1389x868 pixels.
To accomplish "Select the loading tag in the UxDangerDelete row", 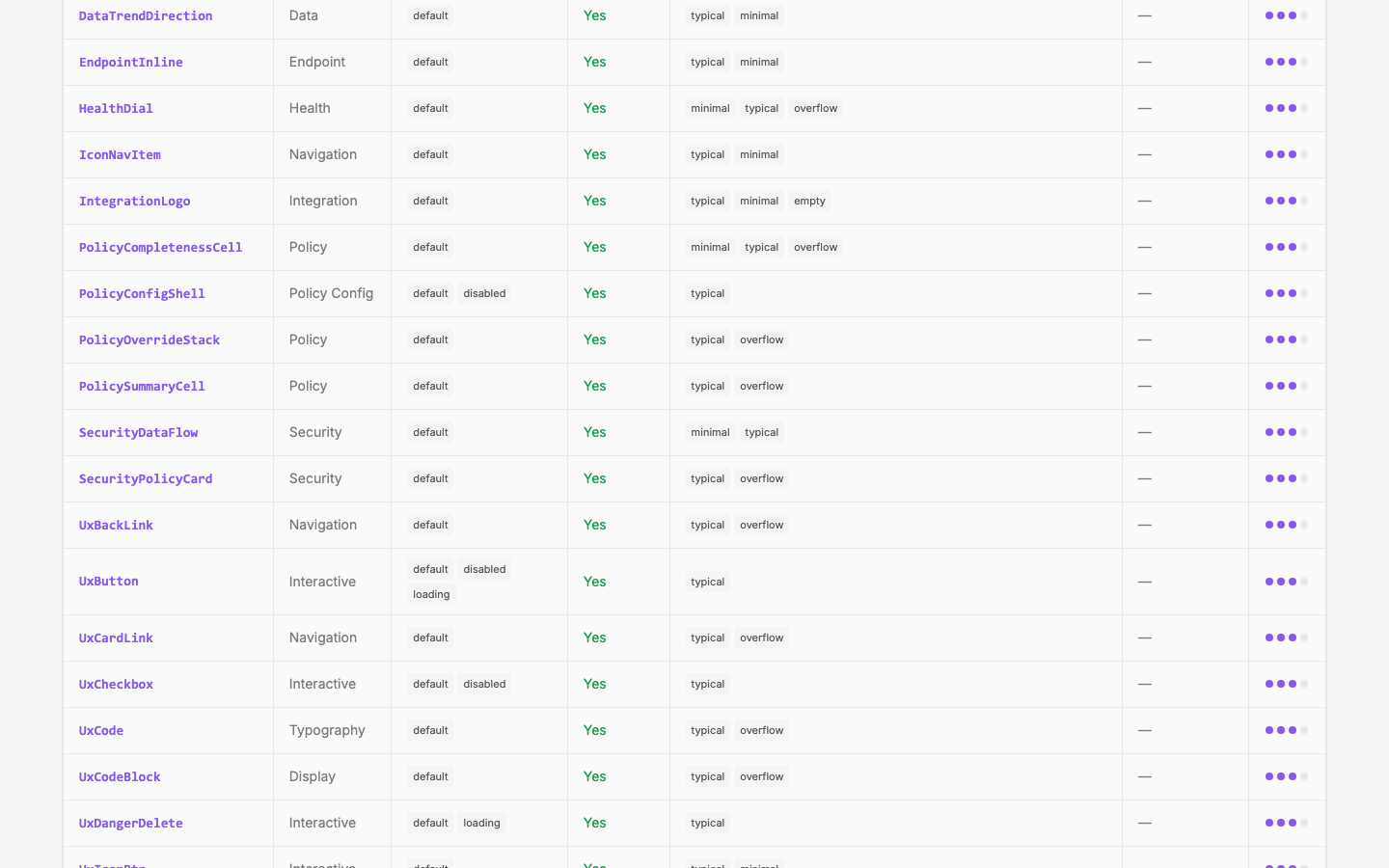I will click(481, 823).
